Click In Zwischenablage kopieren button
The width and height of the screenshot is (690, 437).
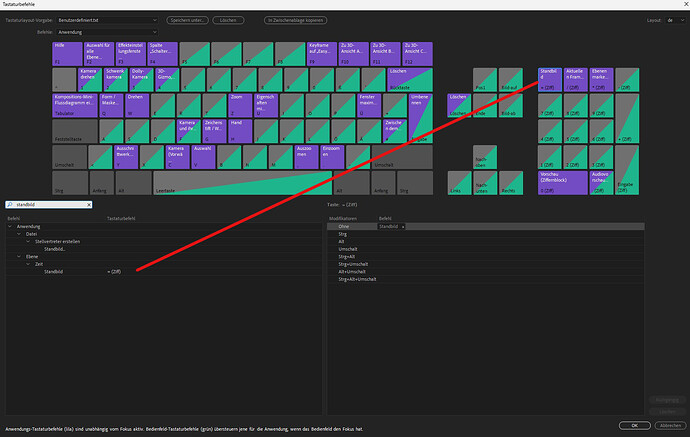[295, 20]
